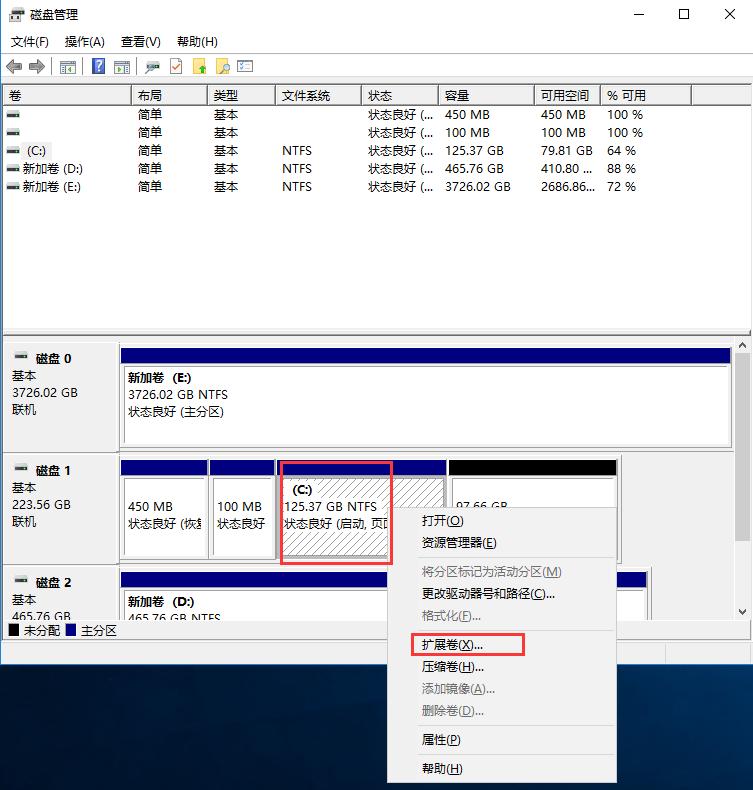Select the 450 MB recovery partition on 磁盘 1

click(164, 509)
